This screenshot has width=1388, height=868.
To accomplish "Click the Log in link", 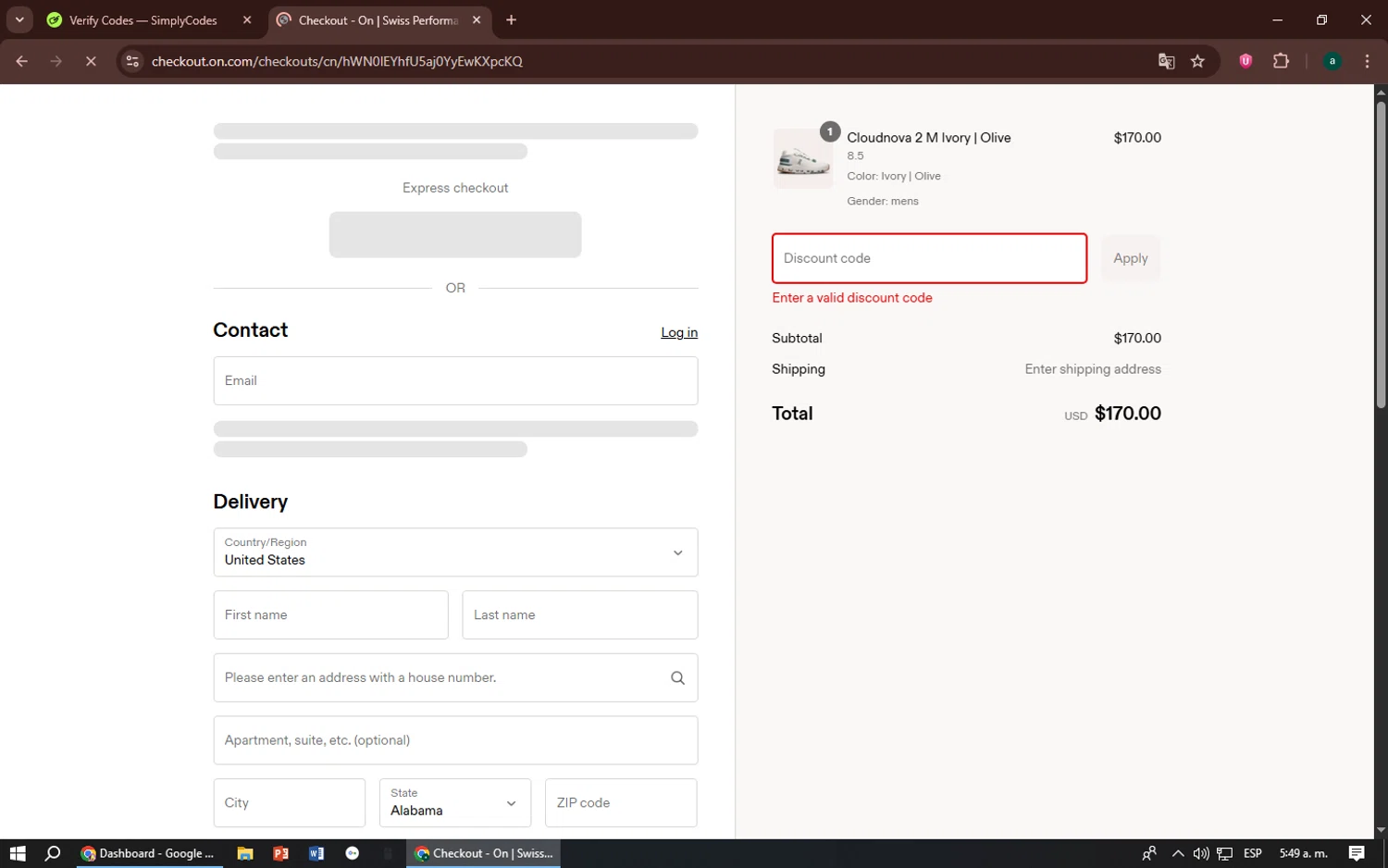I will pos(679,332).
